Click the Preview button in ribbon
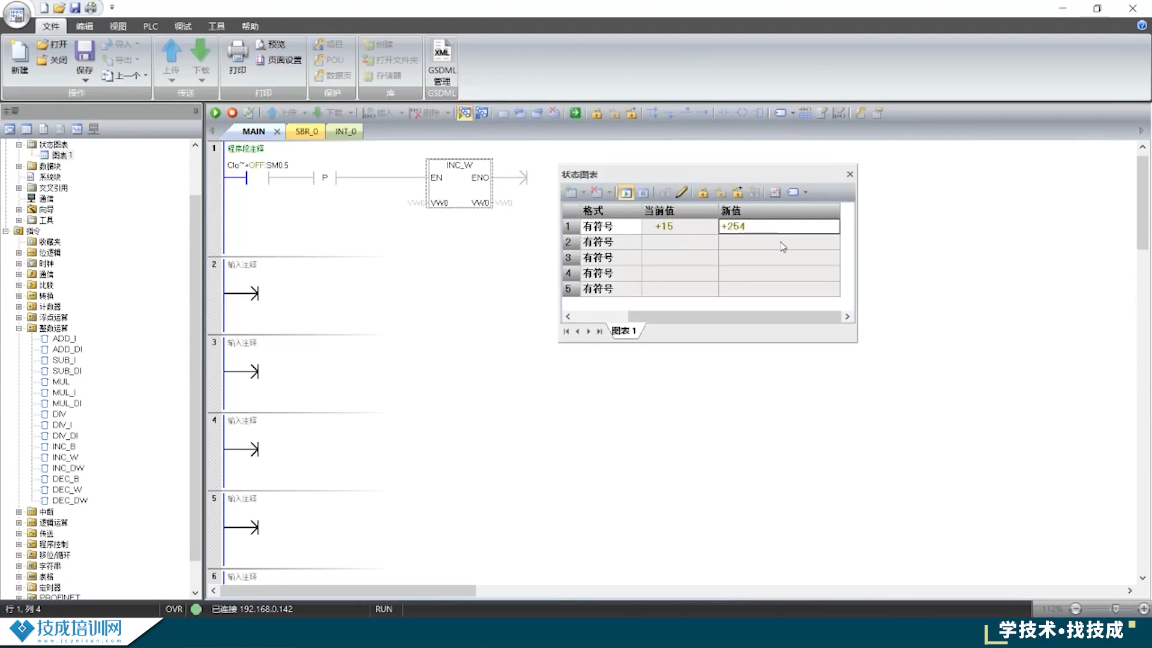 270,44
